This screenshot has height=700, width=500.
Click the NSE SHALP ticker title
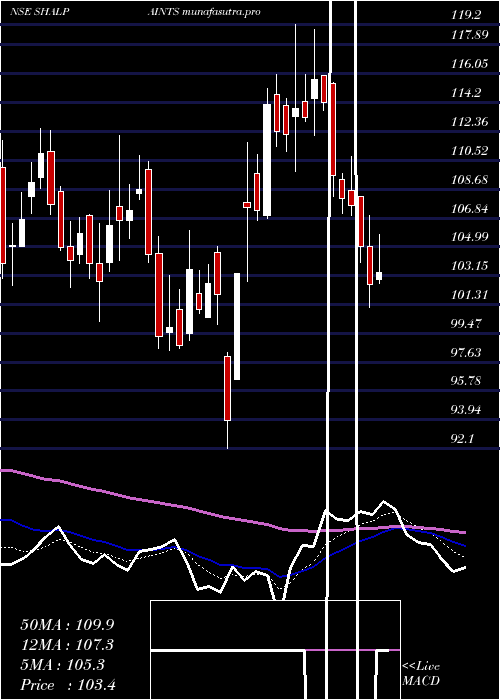(39, 12)
